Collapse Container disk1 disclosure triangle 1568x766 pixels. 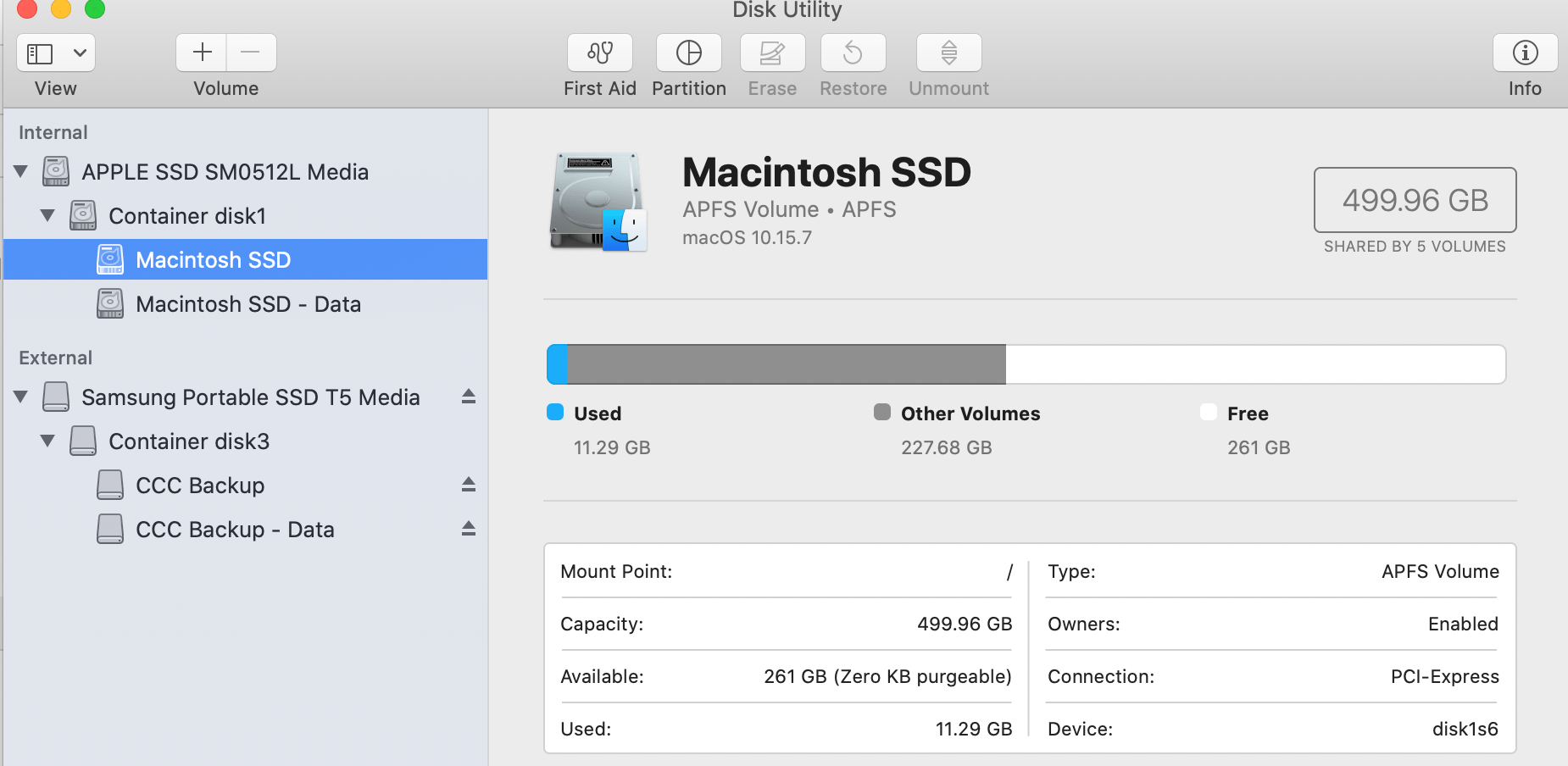48,215
